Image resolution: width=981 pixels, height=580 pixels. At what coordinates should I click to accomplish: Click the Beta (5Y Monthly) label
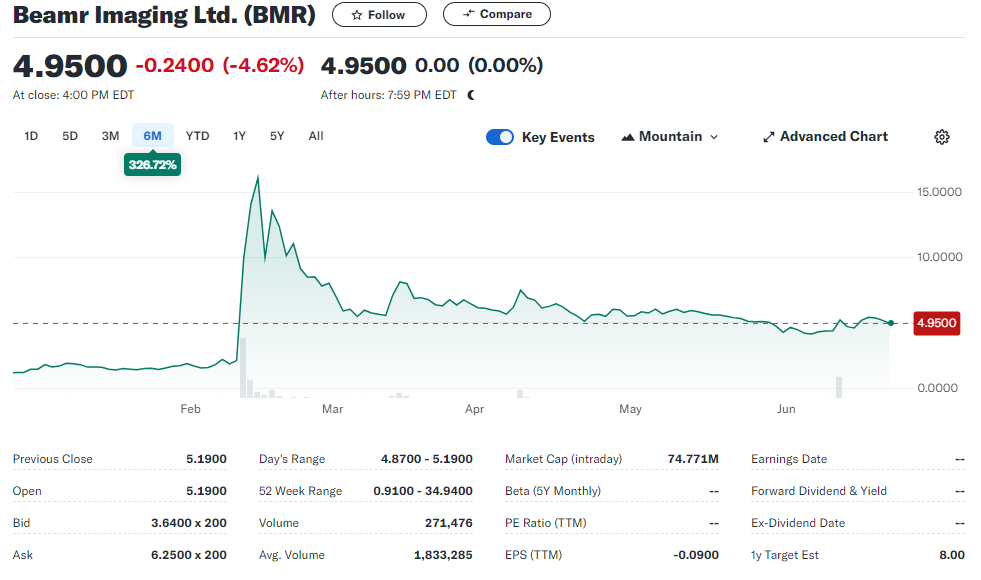click(552, 491)
